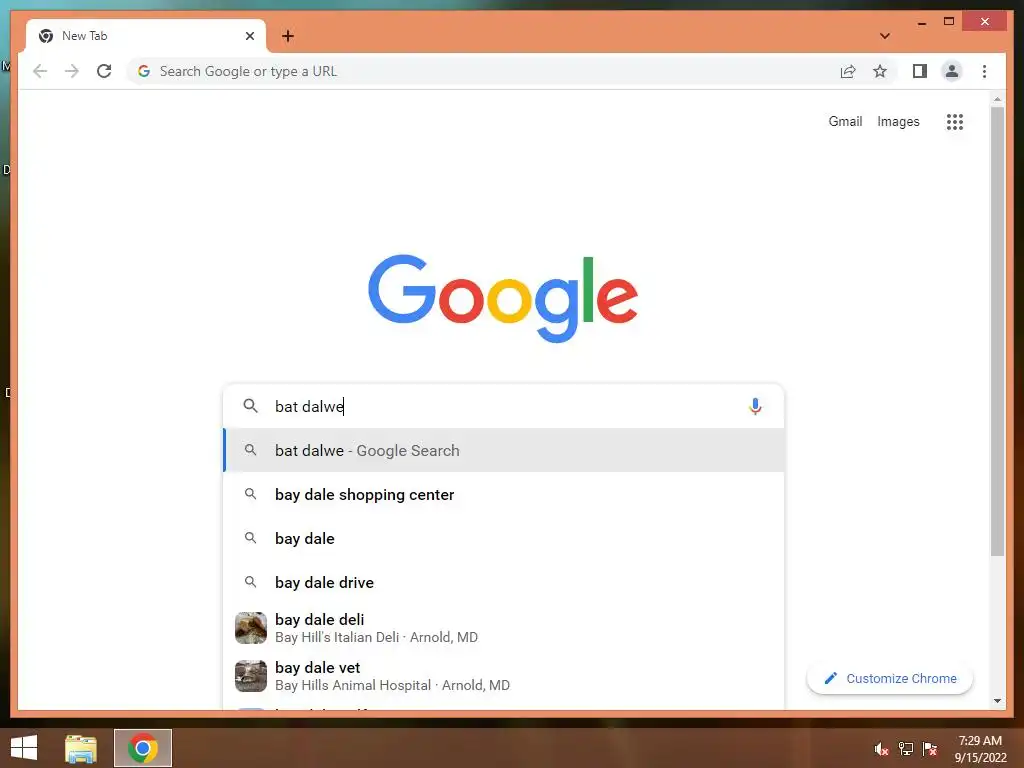Open Google Images link
Image resolution: width=1024 pixels, height=768 pixels.
pos(898,121)
